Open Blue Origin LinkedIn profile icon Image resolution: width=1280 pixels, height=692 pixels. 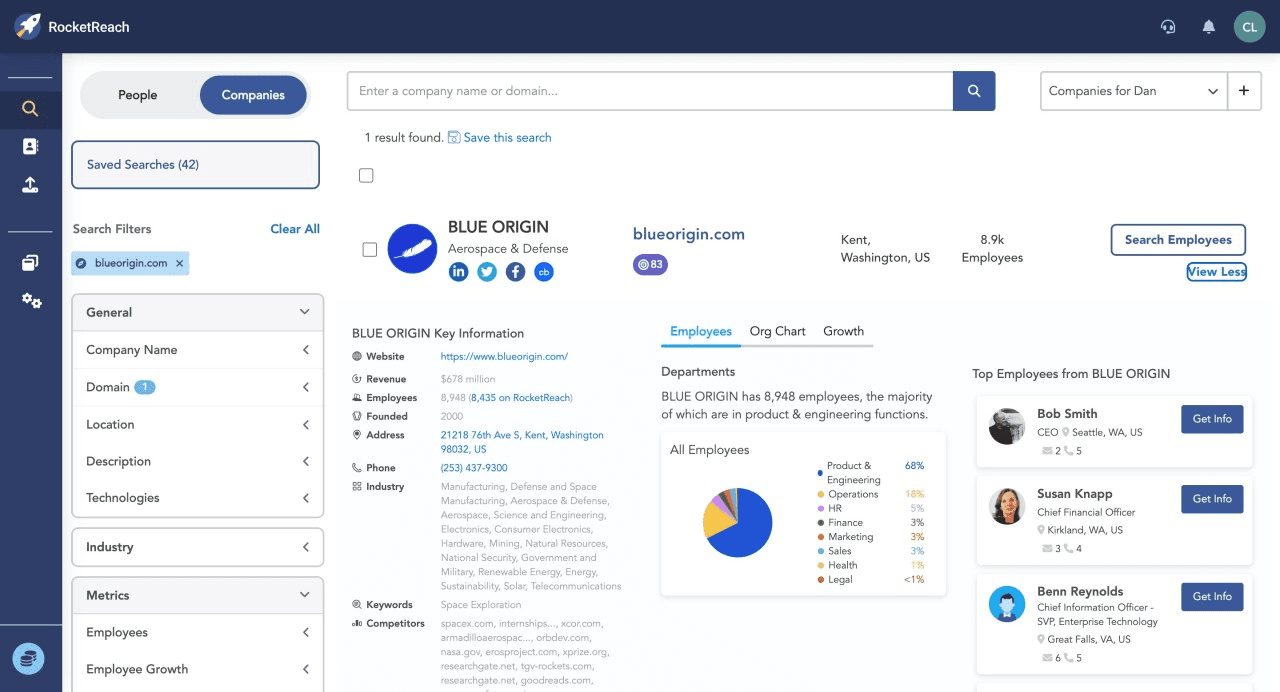458,272
